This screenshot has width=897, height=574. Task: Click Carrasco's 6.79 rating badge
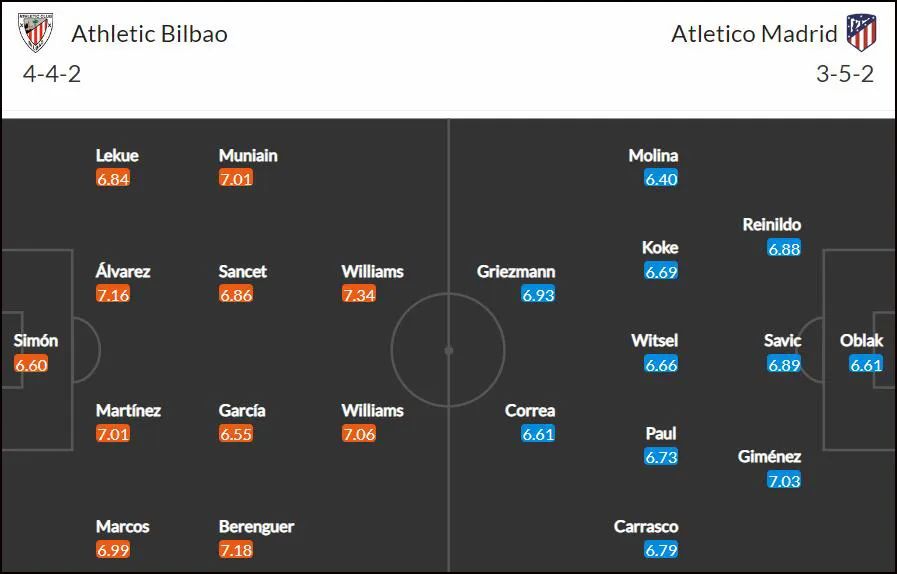point(661,550)
